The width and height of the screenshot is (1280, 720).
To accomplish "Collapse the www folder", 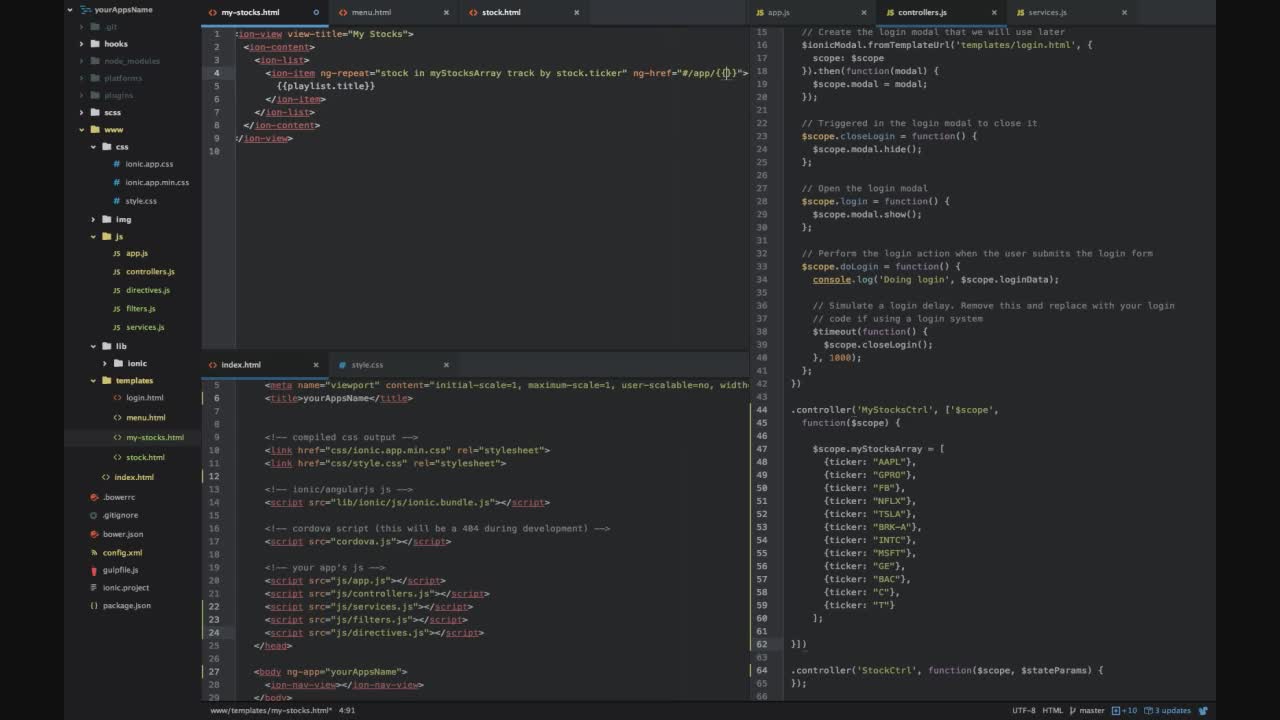I will pyautogui.click(x=82, y=129).
